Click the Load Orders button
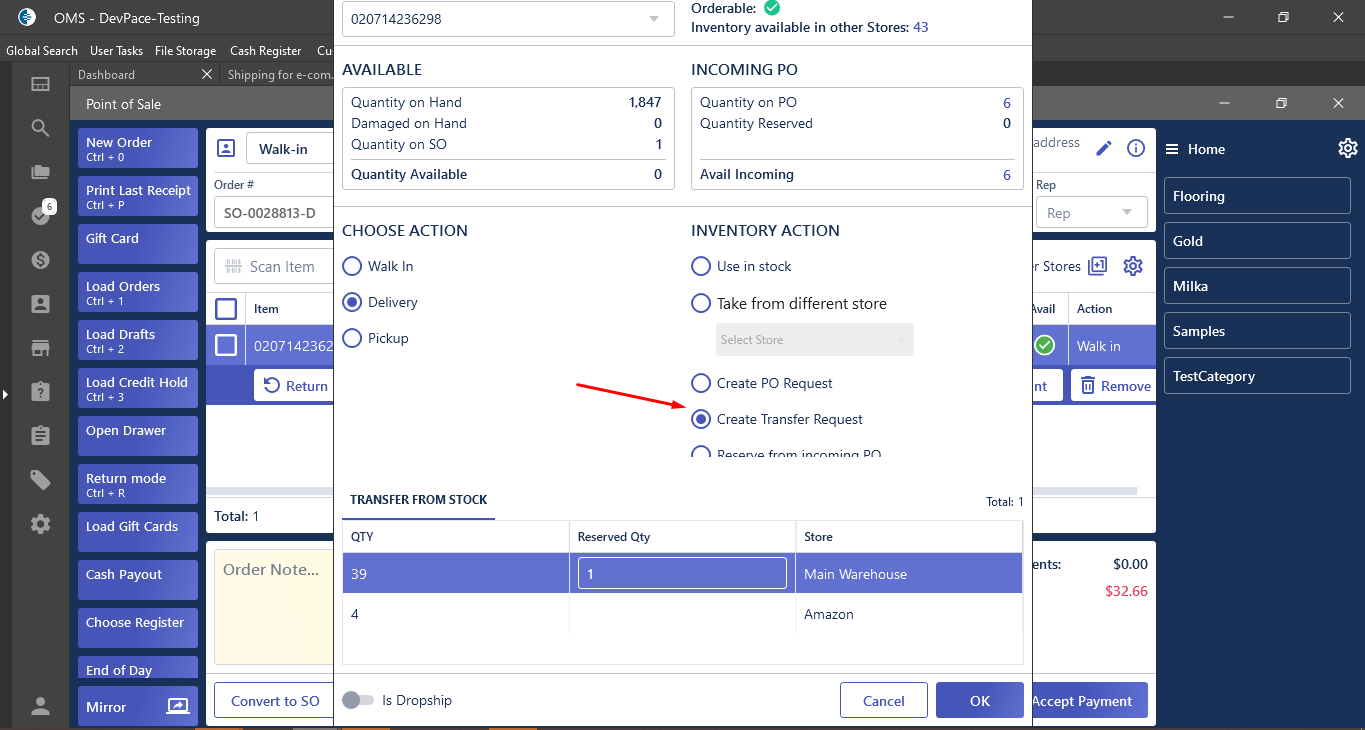Image resolution: width=1365 pixels, height=730 pixels. pyautogui.click(x=138, y=292)
